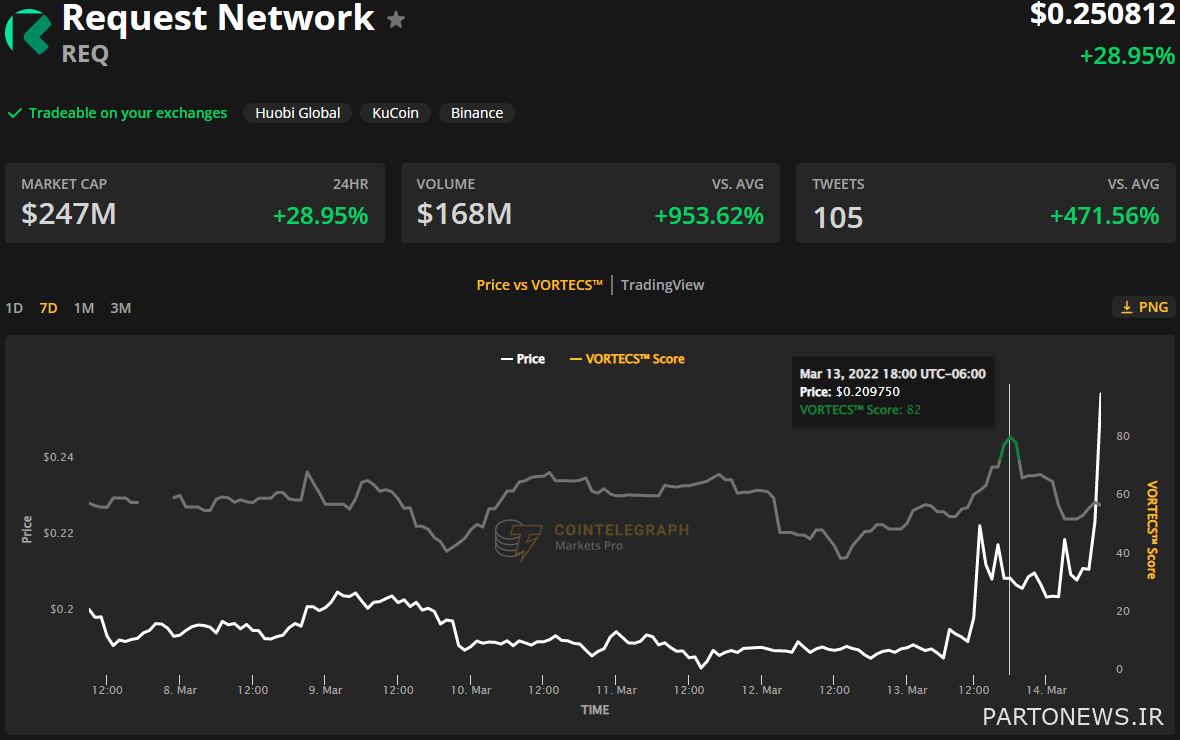Click the Request Network title
Screen dimensions: 1180x740
[218, 17]
